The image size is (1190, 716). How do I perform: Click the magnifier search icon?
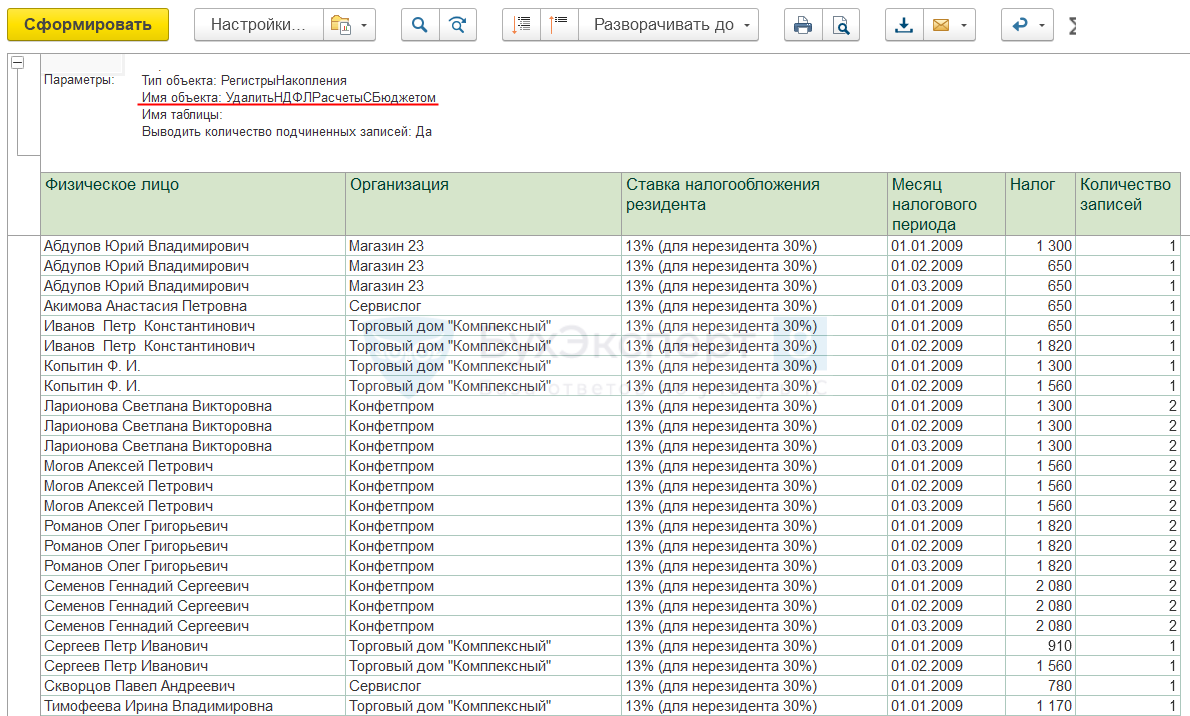420,25
